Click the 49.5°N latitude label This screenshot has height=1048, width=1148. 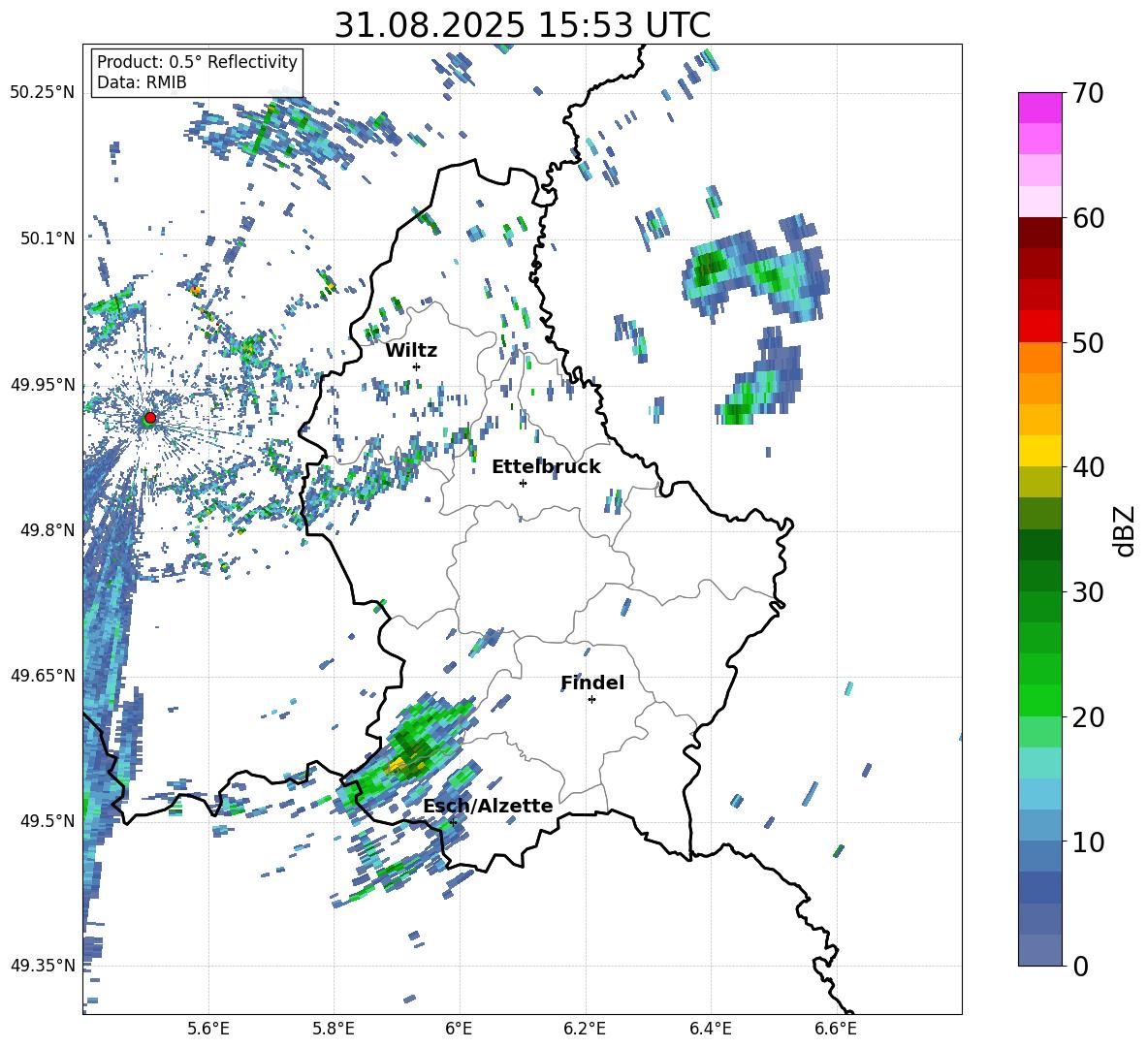point(47,820)
